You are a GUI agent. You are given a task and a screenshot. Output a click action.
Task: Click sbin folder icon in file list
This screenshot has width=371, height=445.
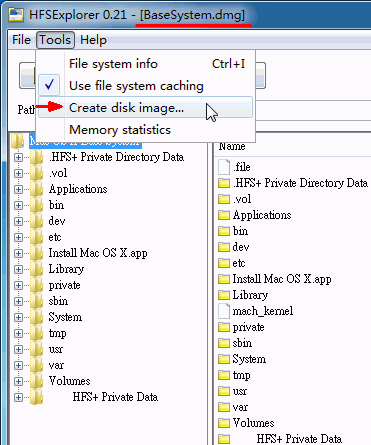coord(224,343)
